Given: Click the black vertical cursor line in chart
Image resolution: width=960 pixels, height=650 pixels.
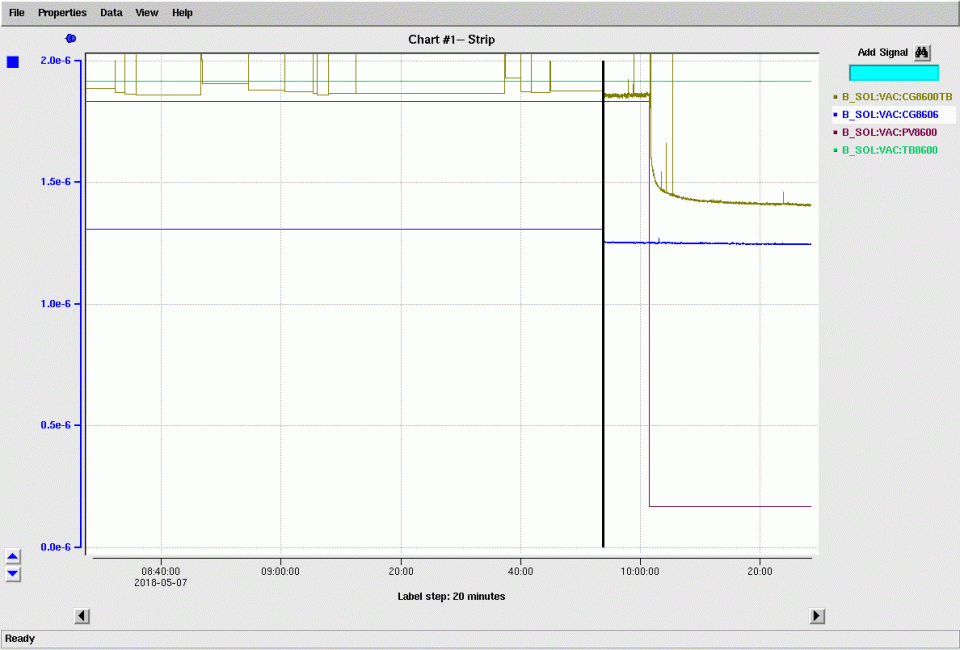Looking at the screenshot, I should (603, 300).
